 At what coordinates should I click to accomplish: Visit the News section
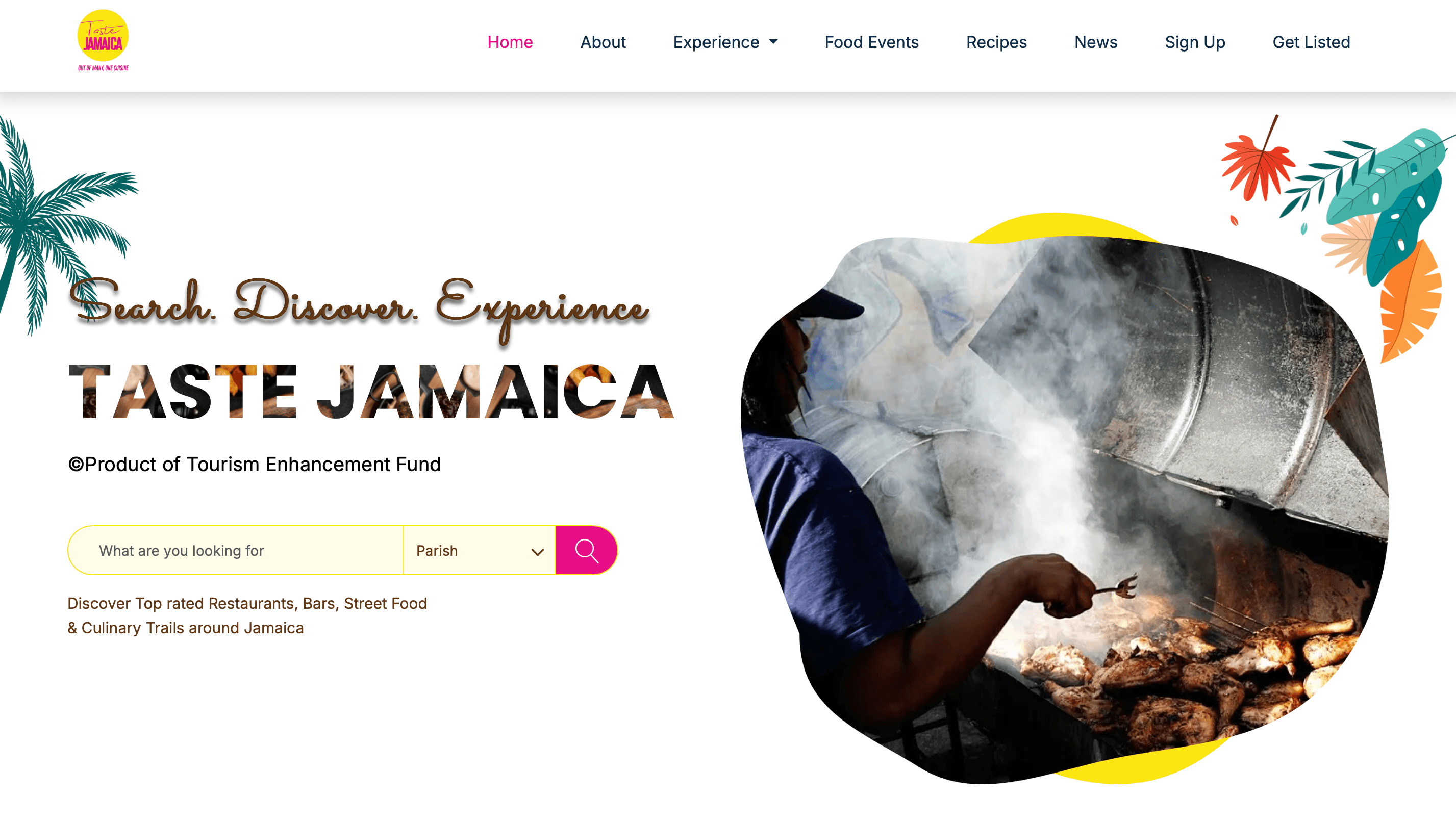1096,42
